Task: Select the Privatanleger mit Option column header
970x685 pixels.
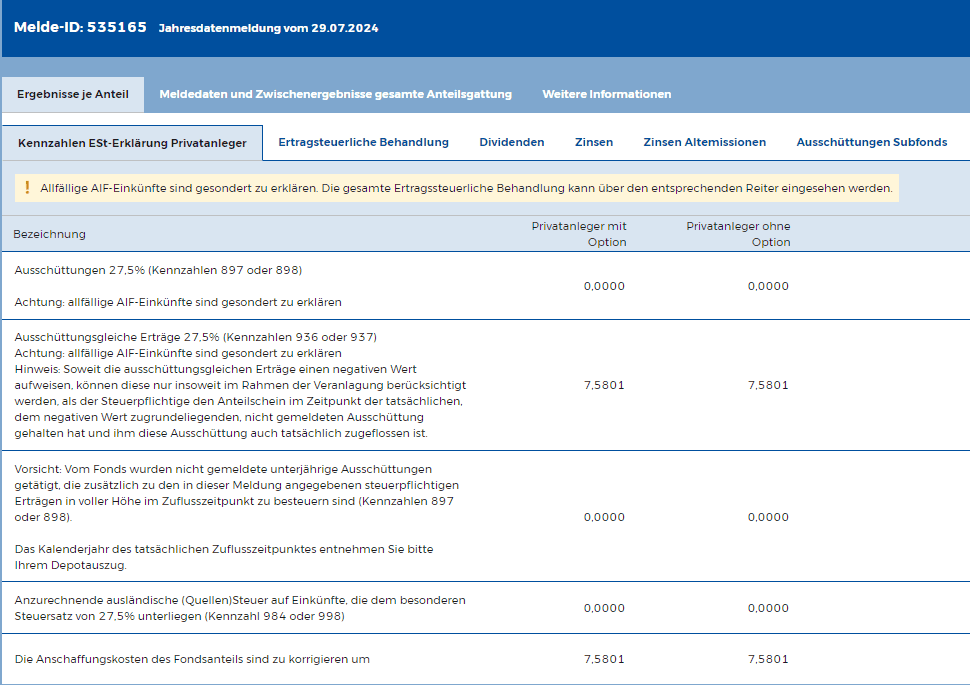Action: pyautogui.click(x=579, y=234)
